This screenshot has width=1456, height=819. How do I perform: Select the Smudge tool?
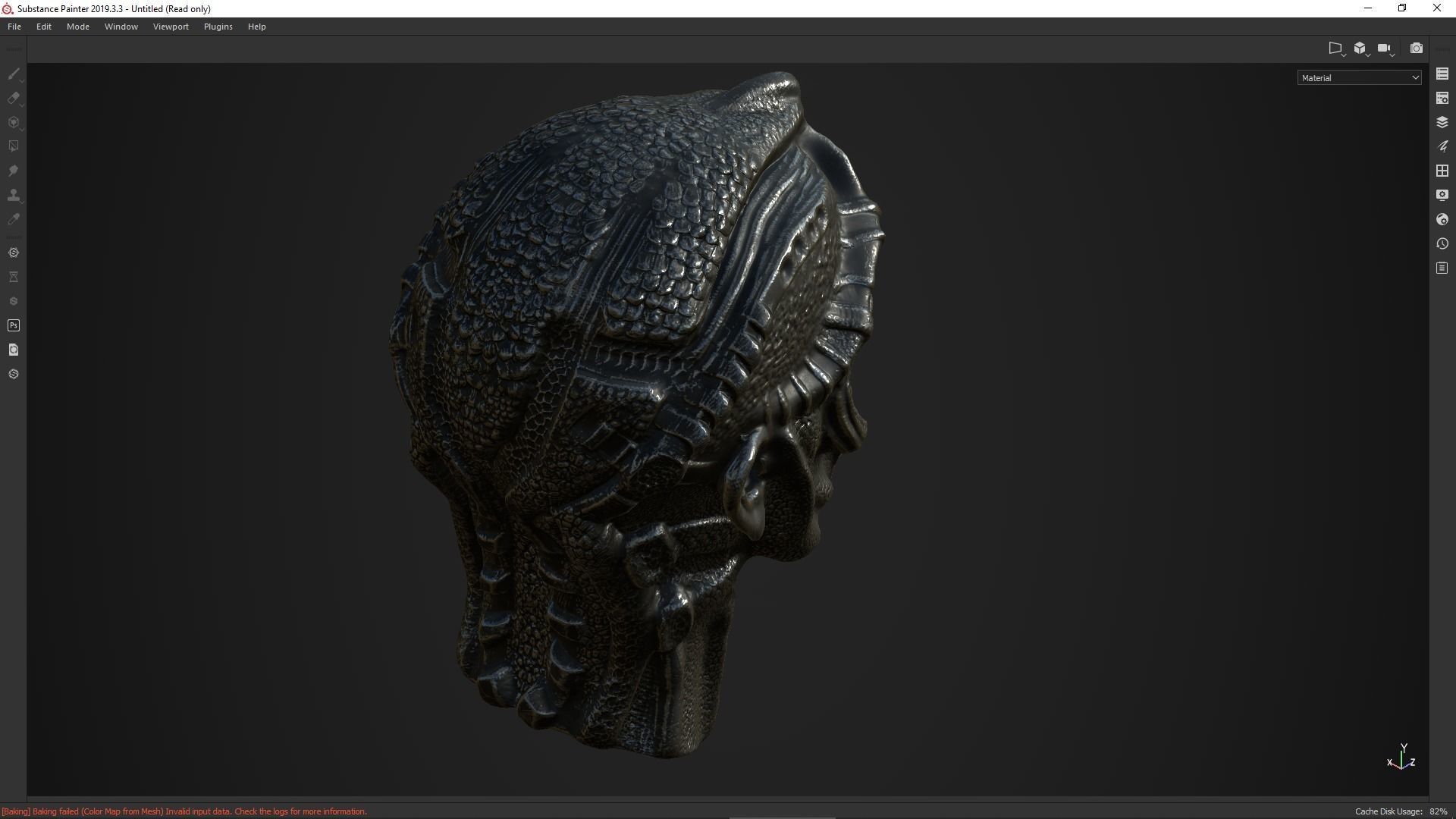14,171
